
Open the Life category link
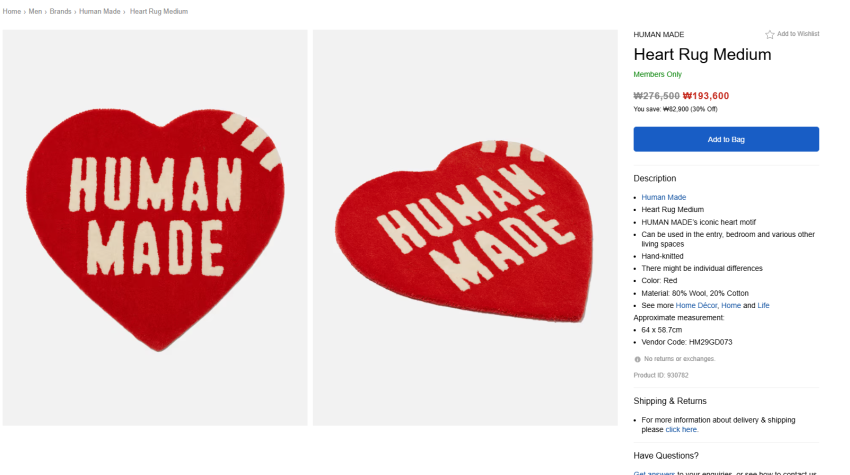coord(763,305)
